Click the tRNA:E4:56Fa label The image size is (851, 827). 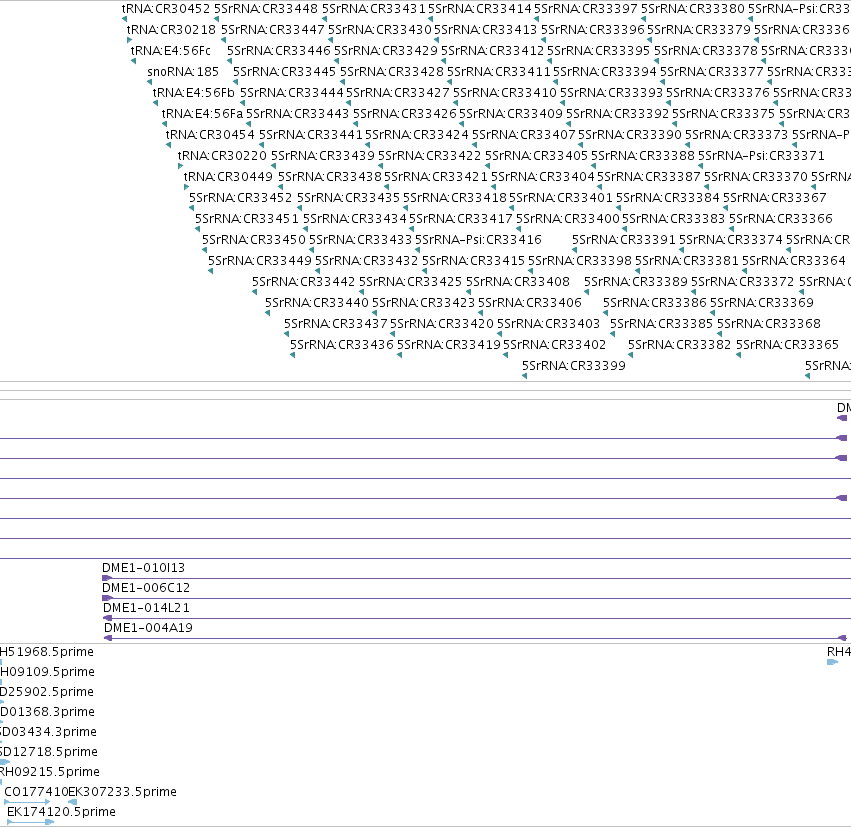pyautogui.click(x=202, y=114)
